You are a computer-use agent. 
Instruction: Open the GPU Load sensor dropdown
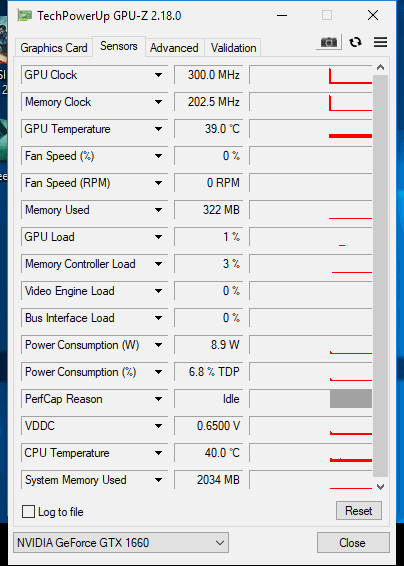tap(158, 237)
